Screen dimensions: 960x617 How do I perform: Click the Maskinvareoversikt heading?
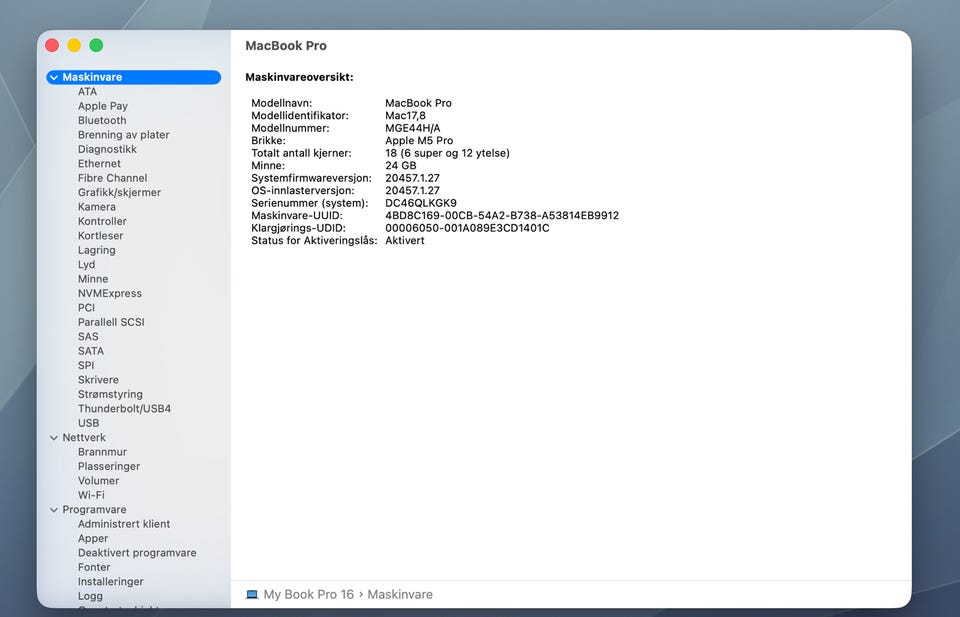pos(299,77)
